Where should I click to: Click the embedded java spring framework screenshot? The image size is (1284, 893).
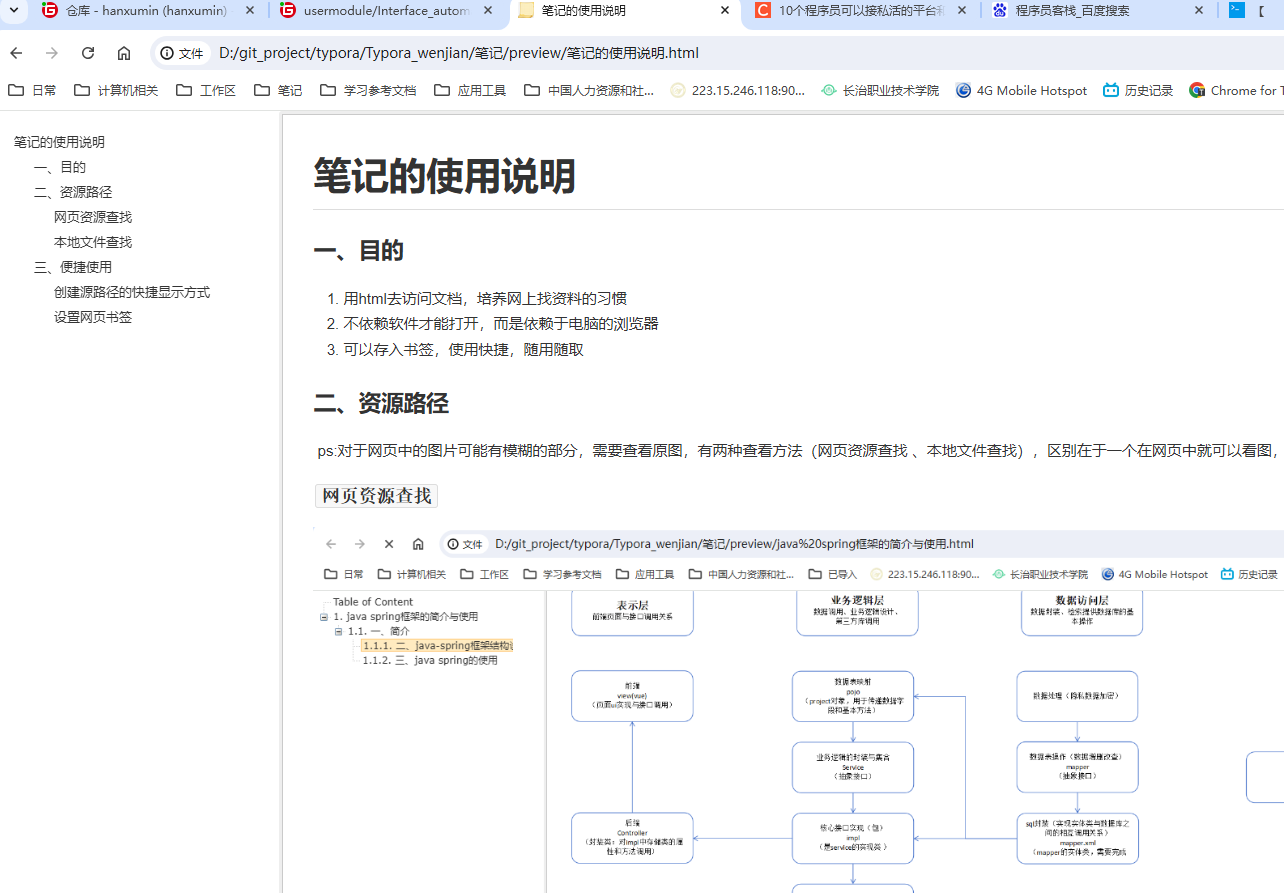click(x=798, y=710)
